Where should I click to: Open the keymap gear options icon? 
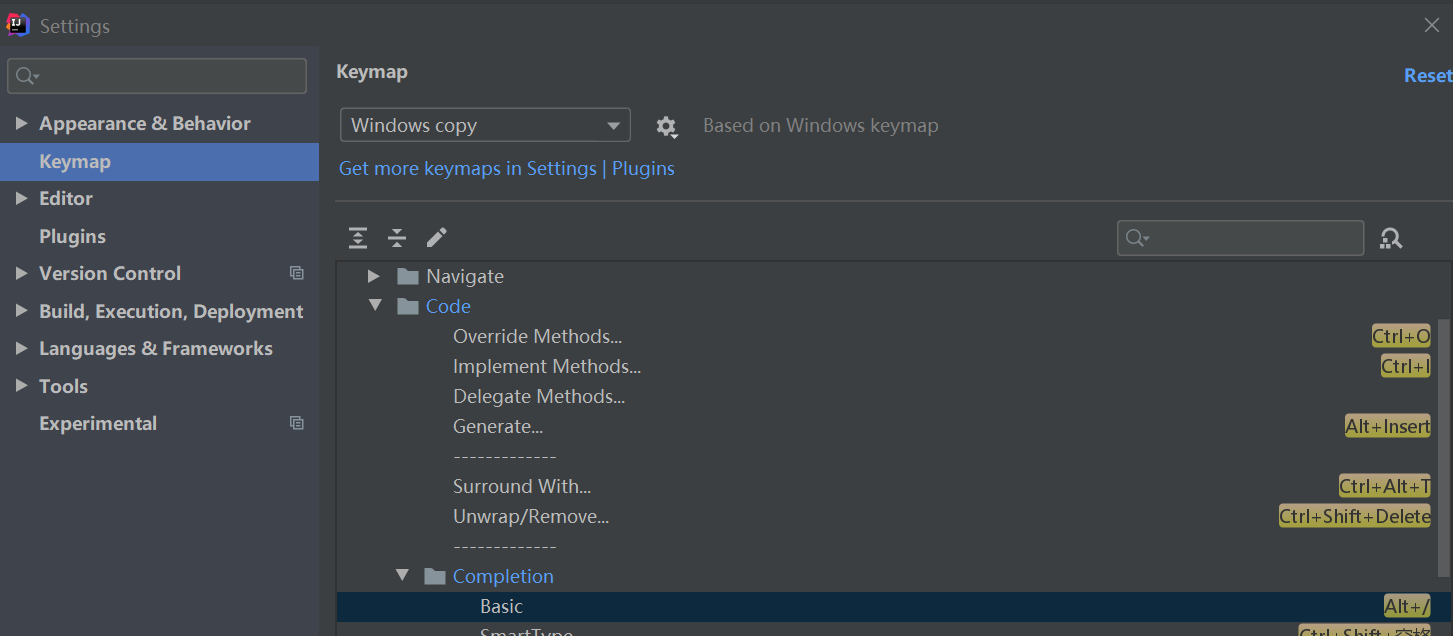666,127
